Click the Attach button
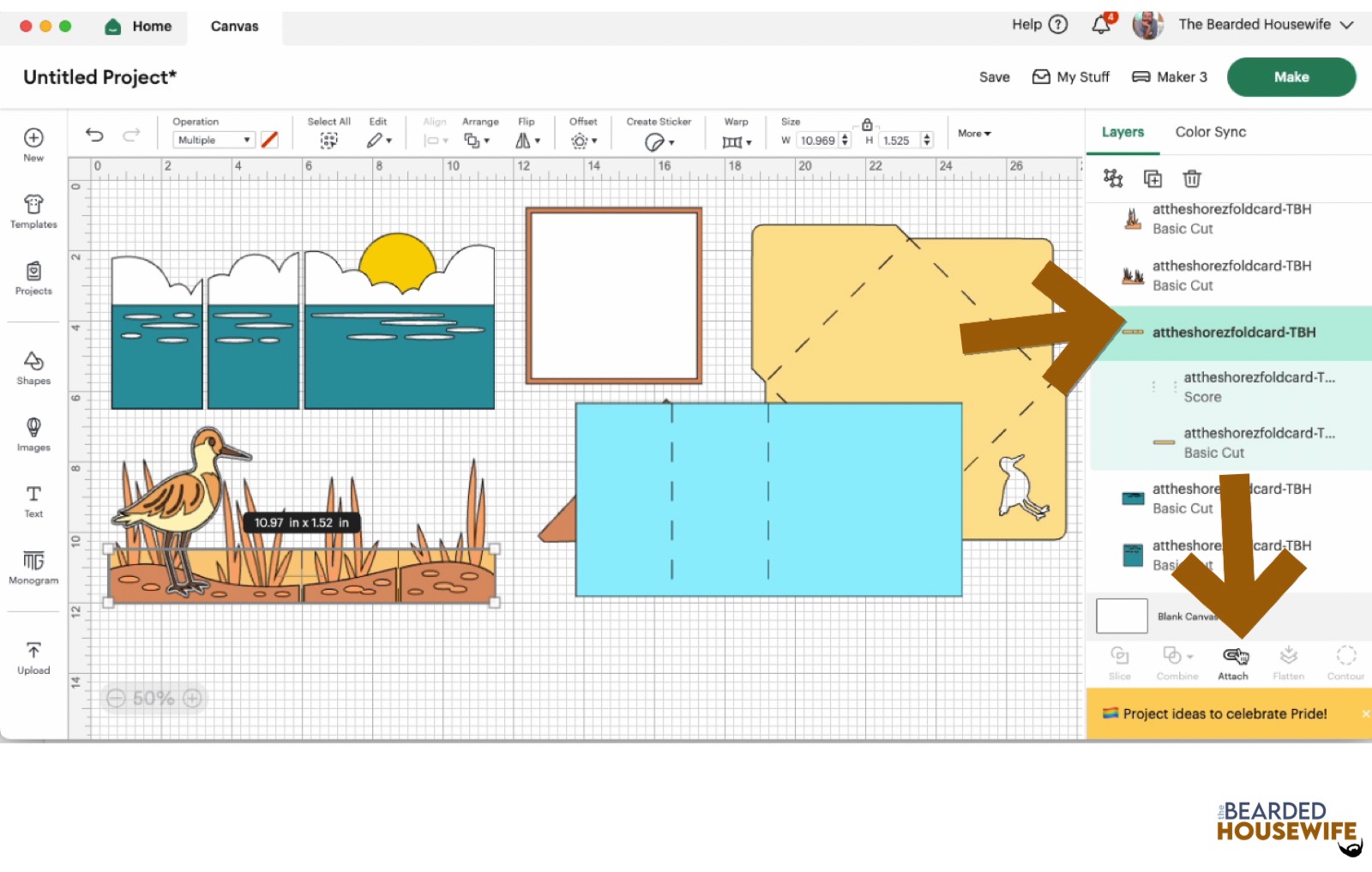The height and width of the screenshot is (872, 1372). coord(1233,664)
